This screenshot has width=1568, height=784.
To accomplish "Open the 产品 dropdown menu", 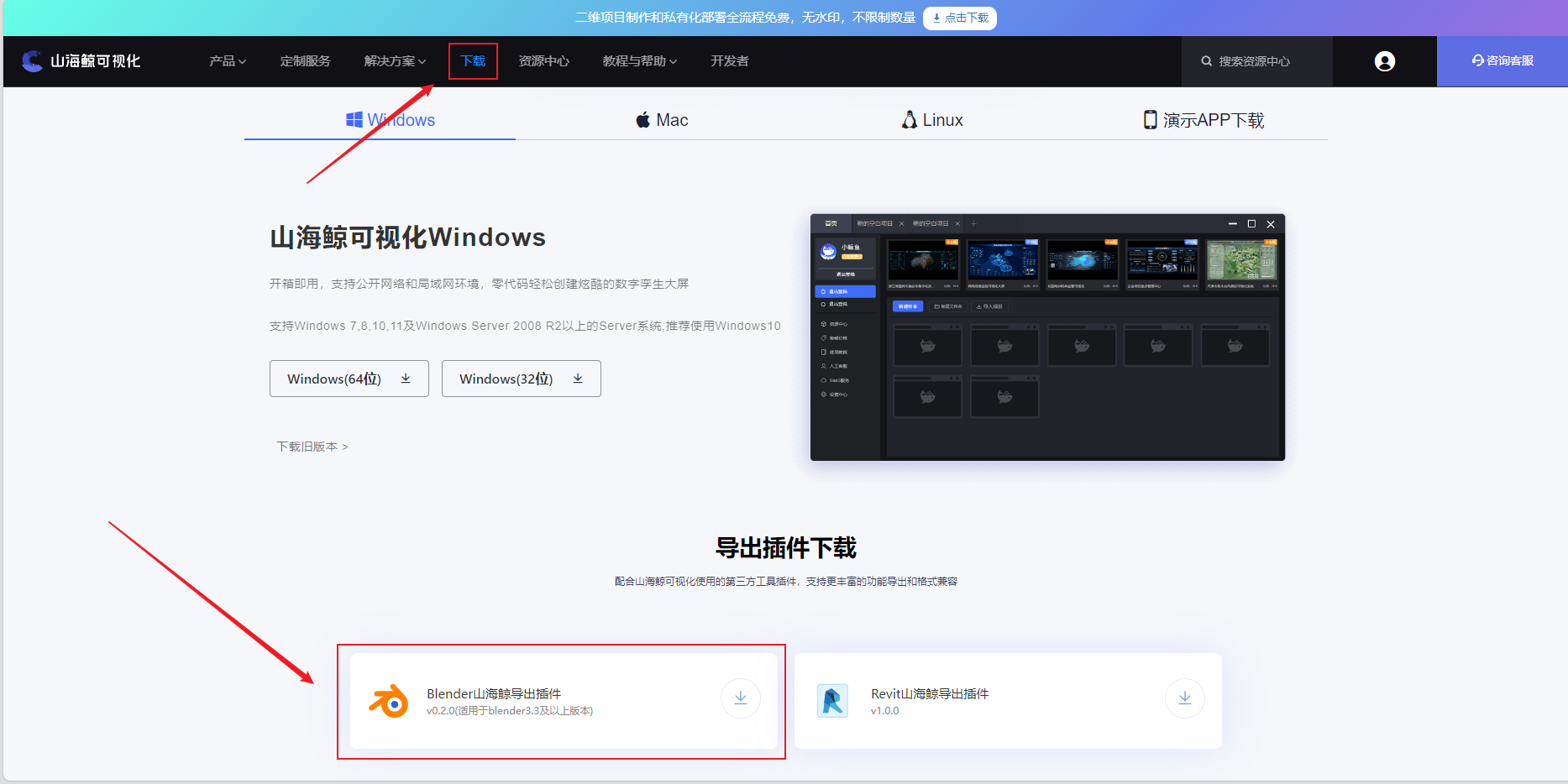I will click(228, 61).
